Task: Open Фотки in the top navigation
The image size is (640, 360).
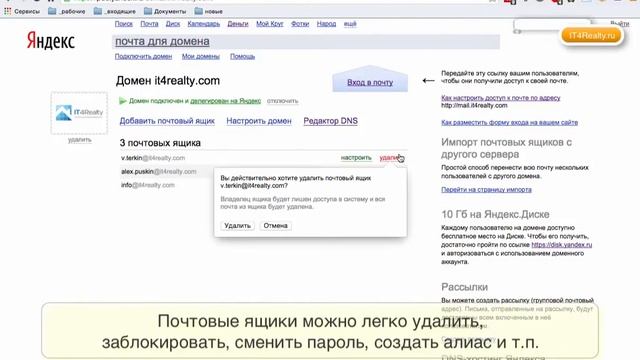Action: click(300, 24)
